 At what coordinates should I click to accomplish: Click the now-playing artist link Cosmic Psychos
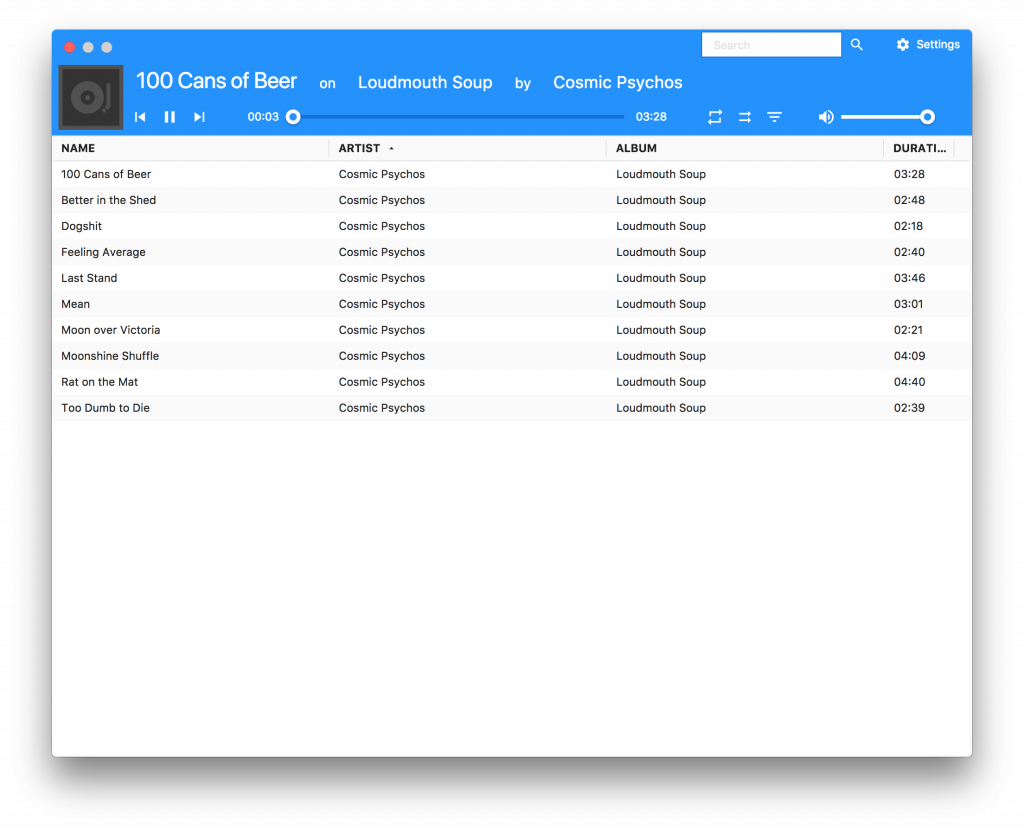pos(618,82)
